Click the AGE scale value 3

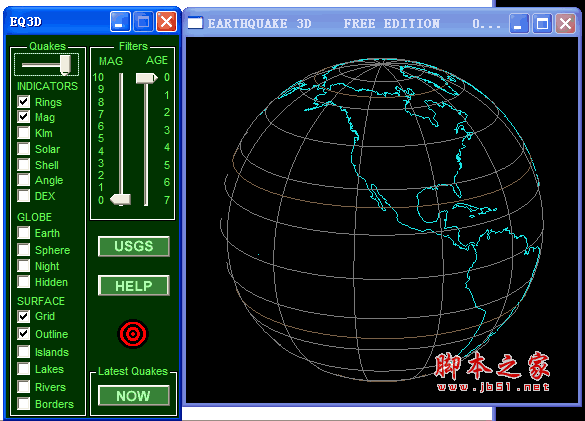pyautogui.click(x=167, y=130)
